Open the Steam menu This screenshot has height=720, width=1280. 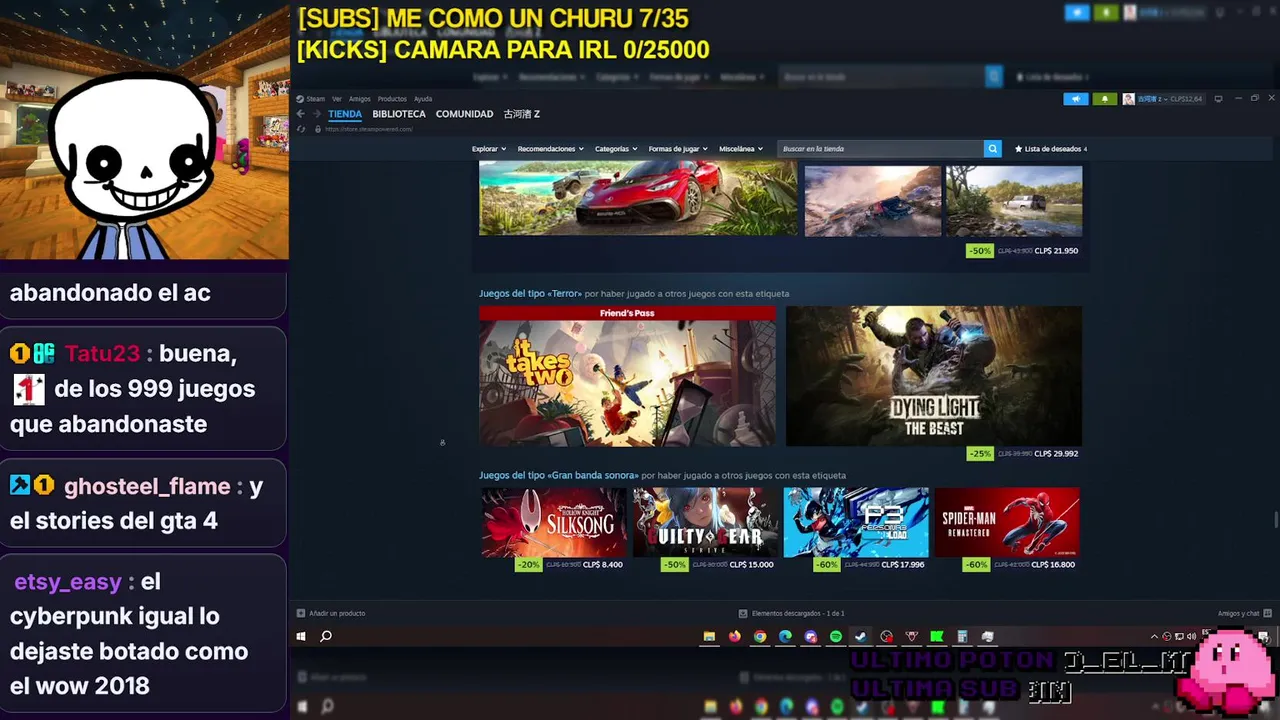(311, 99)
